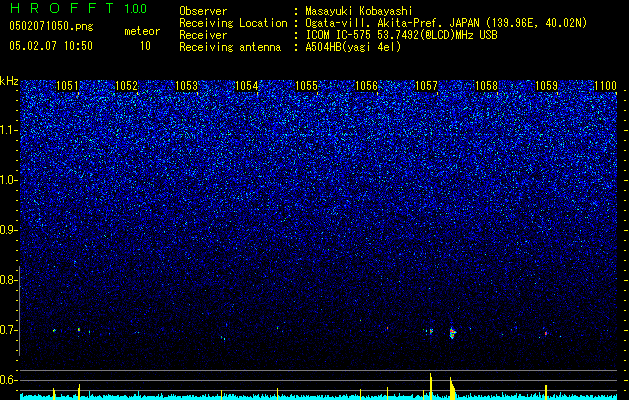Viewport: 629px width, 400px height.
Task: Click the 1057 time marker
Action: point(426,86)
